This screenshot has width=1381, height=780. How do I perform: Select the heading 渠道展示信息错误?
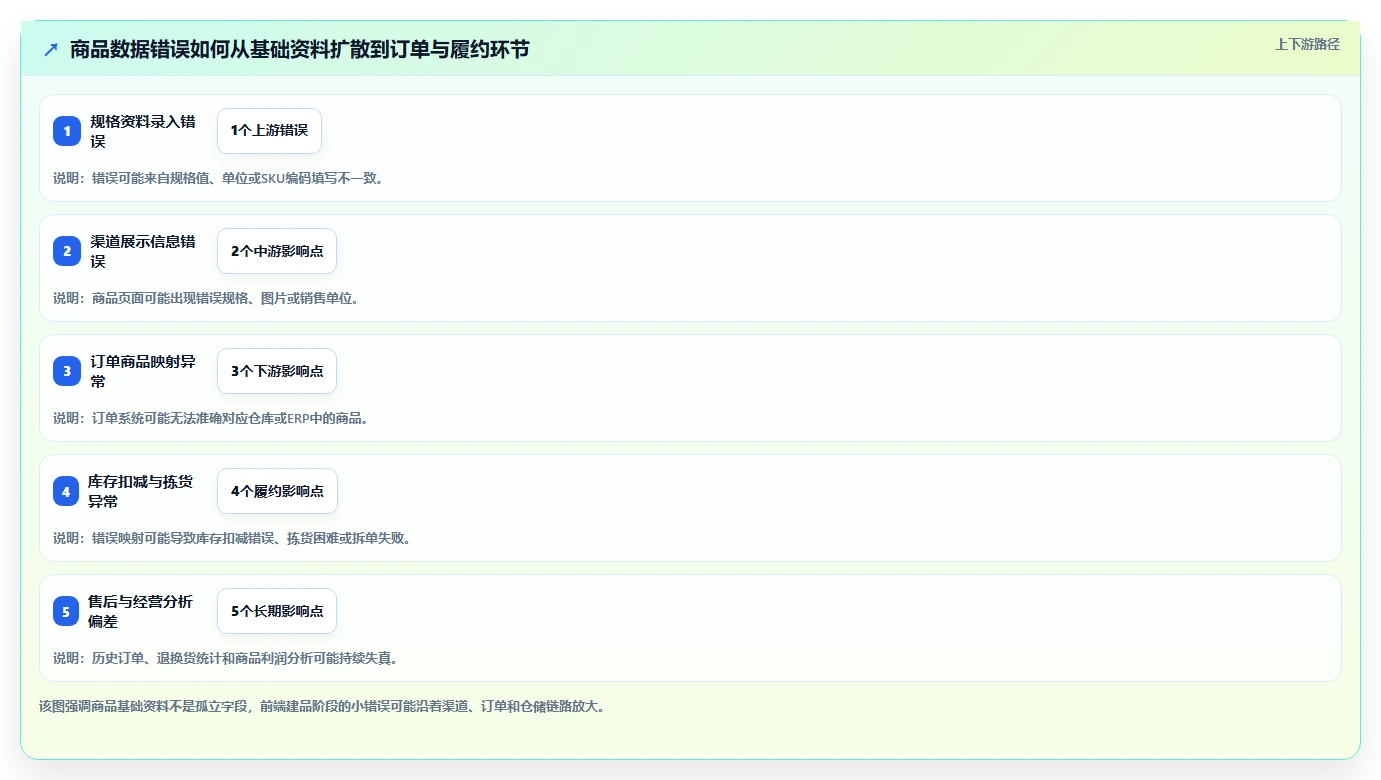[x=143, y=251]
